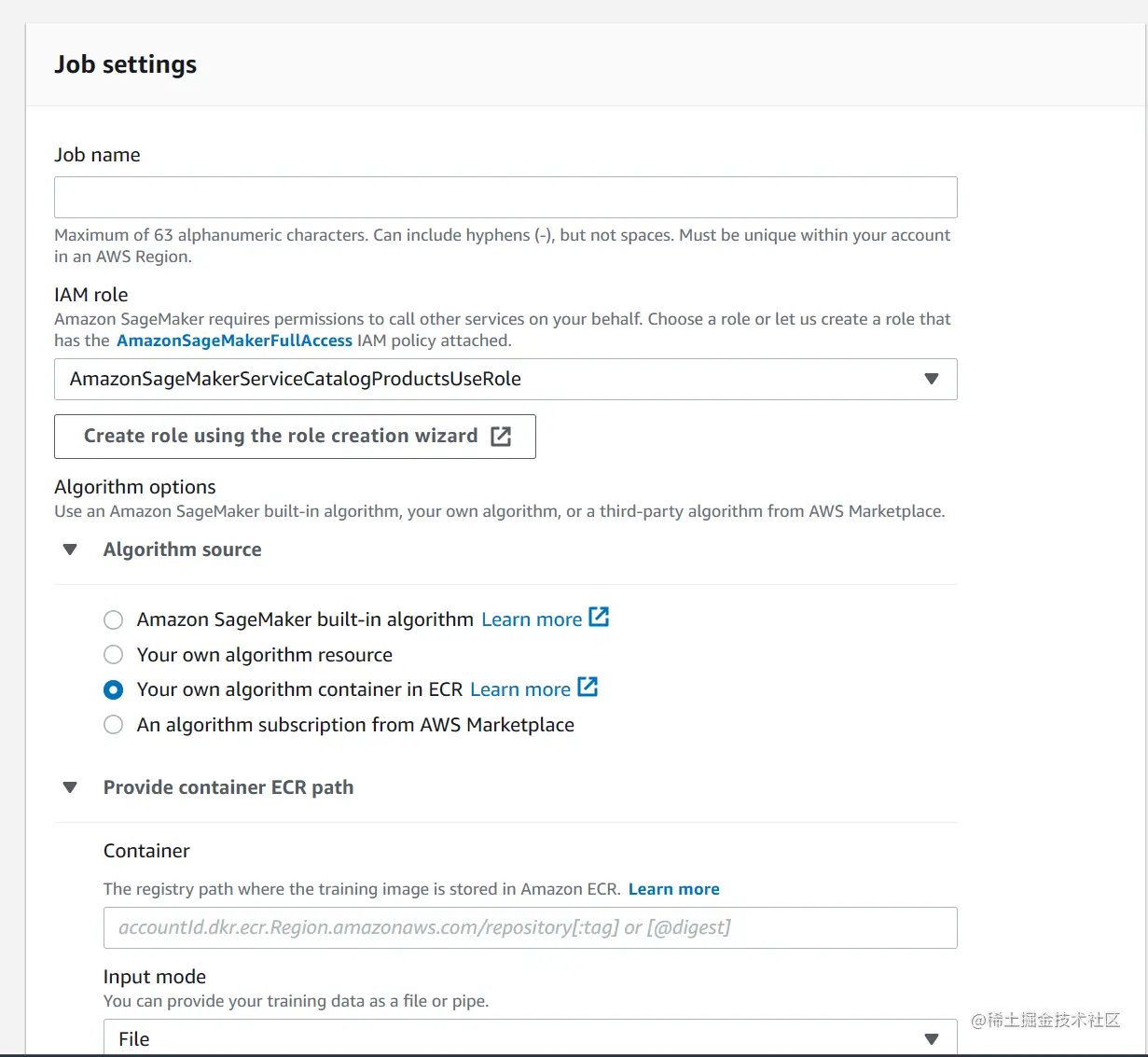This screenshot has width=1148, height=1057.
Task: Click the Provide container ECR path heading
Action: coord(228,787)
